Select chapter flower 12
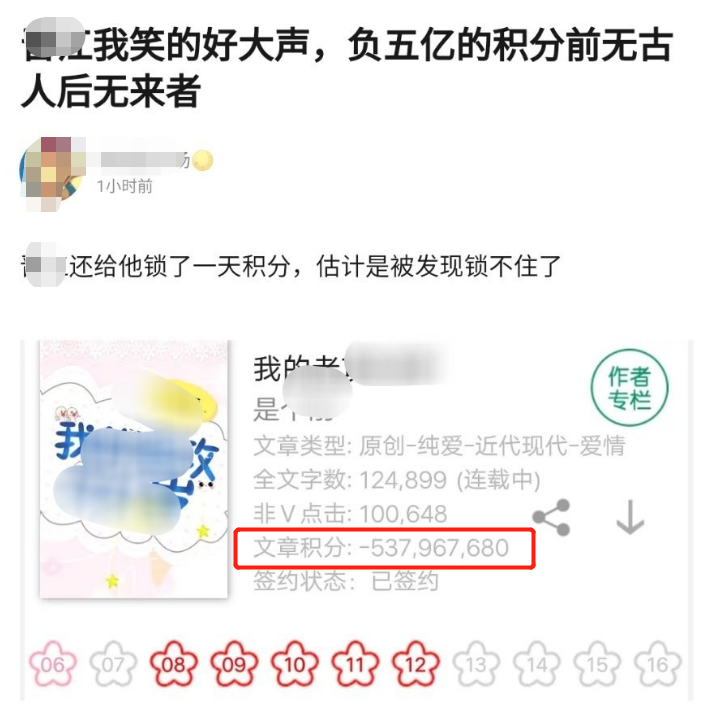The width and height of the screenshot is (709, 718). coord(415,664)
